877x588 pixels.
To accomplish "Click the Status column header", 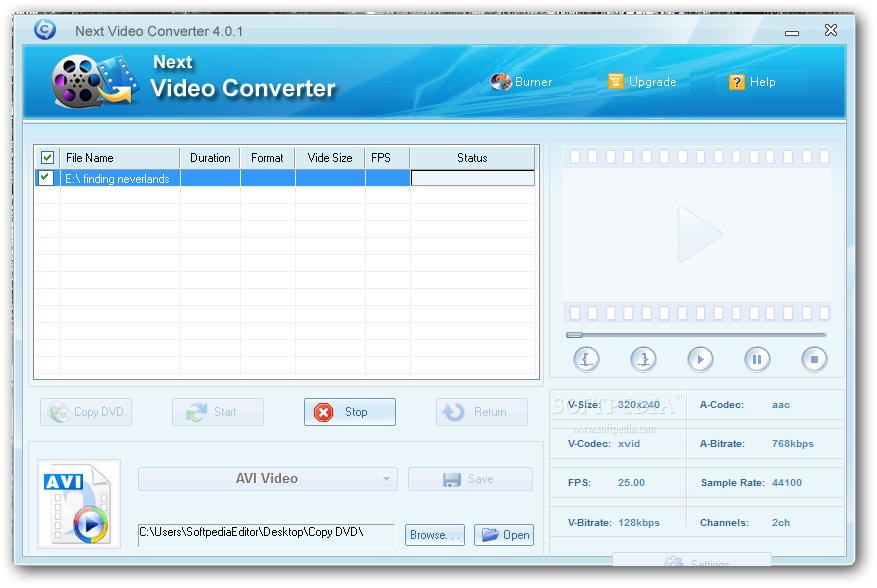I will (x=473, y=158).
